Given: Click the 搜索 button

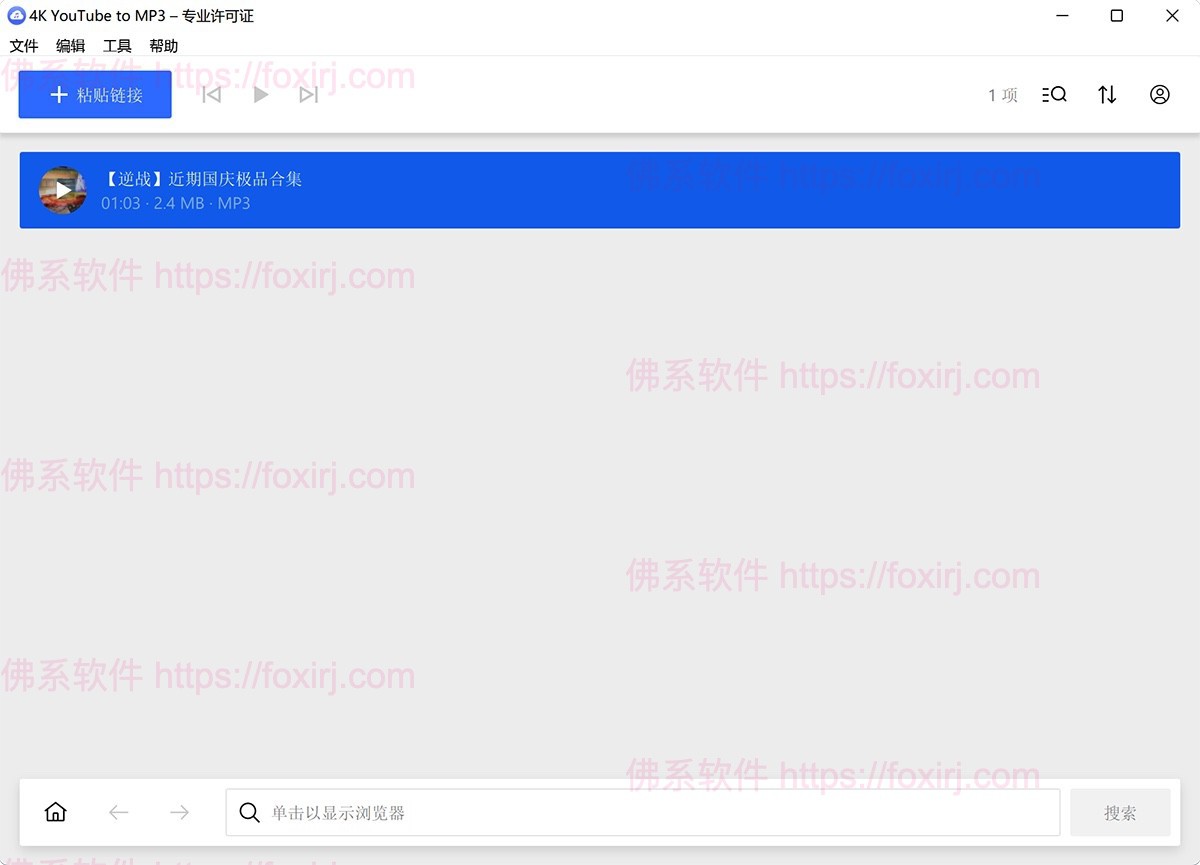Looking at the screenshot, I should (1120, 812).
